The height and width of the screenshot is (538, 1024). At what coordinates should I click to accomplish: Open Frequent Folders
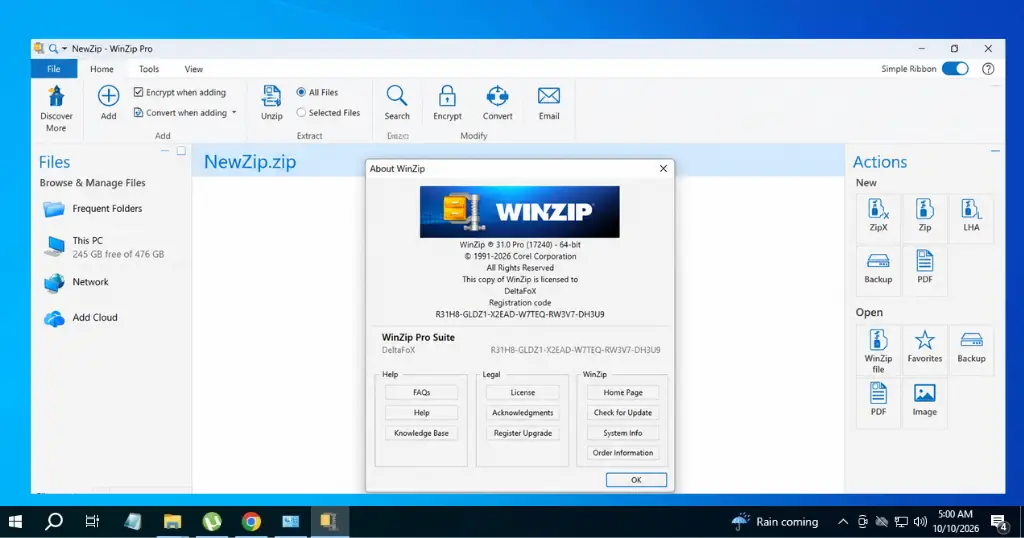coord(92,209)
